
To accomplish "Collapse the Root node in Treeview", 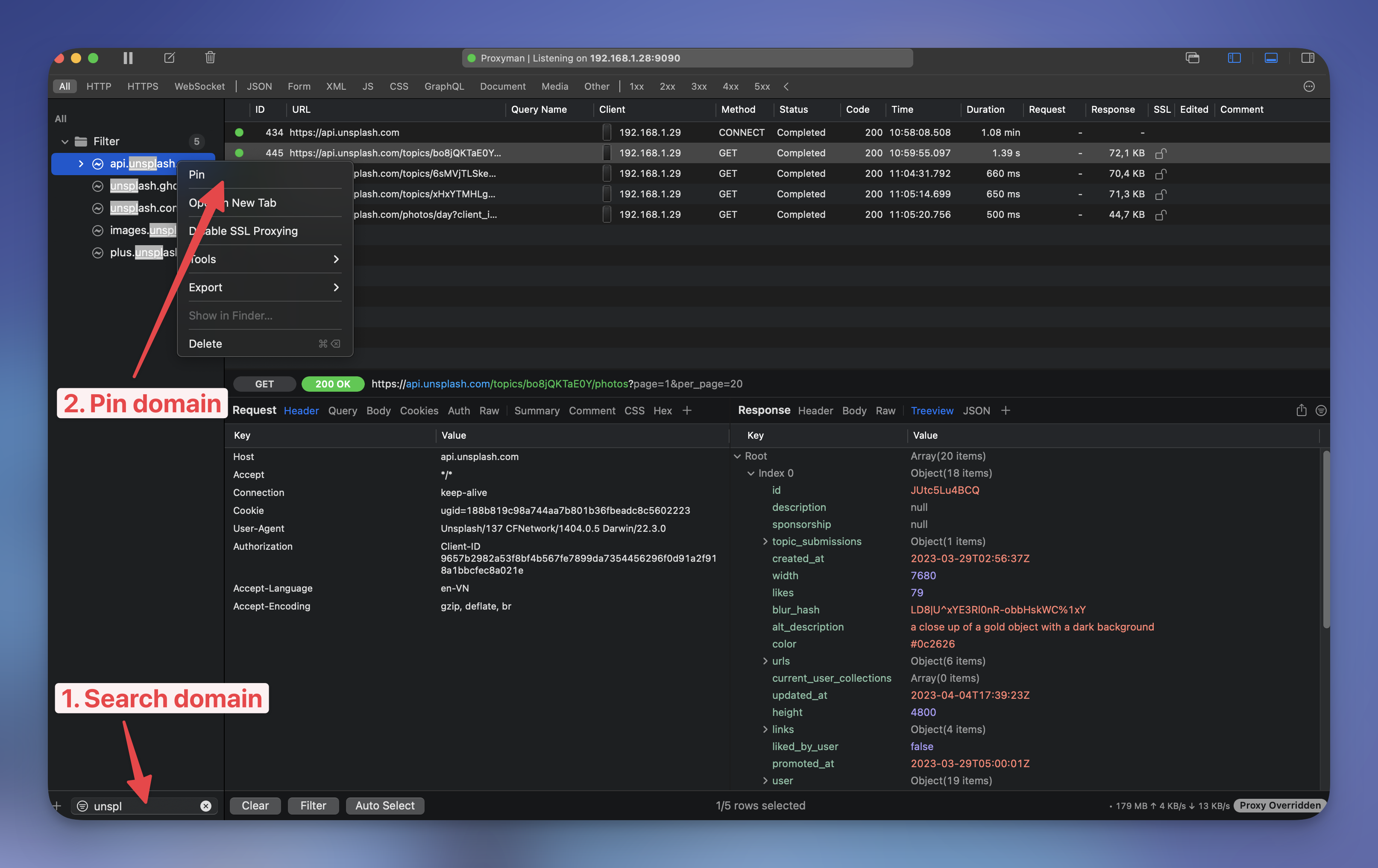I will pos(737,456).
